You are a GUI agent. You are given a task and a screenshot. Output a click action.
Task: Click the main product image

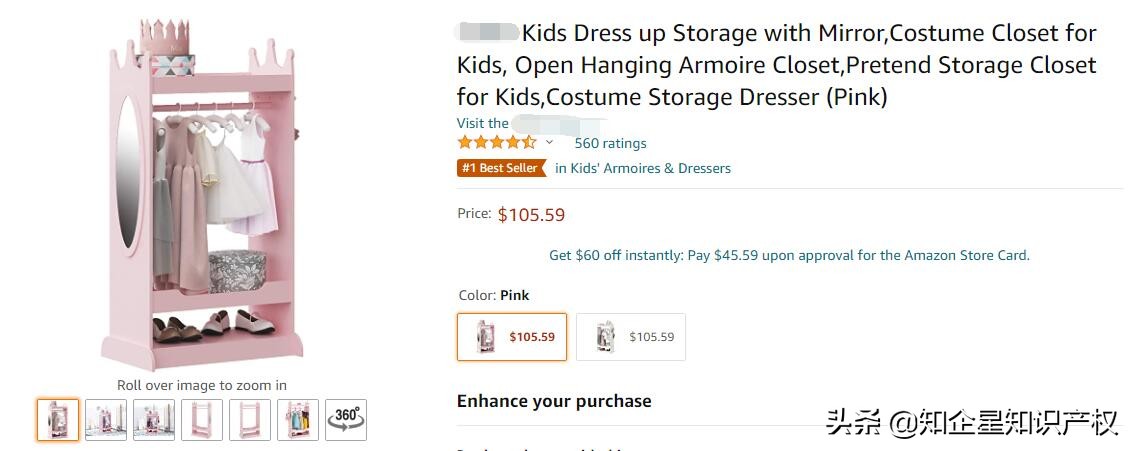(x=200, y=200)
